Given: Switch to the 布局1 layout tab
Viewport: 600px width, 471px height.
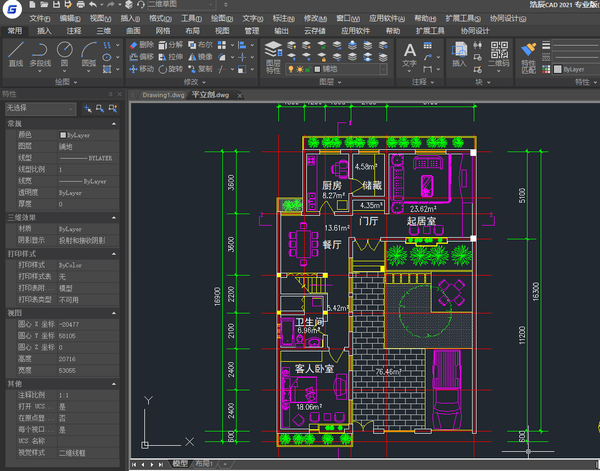Looking at the screenshot, I should pos(203,464).
